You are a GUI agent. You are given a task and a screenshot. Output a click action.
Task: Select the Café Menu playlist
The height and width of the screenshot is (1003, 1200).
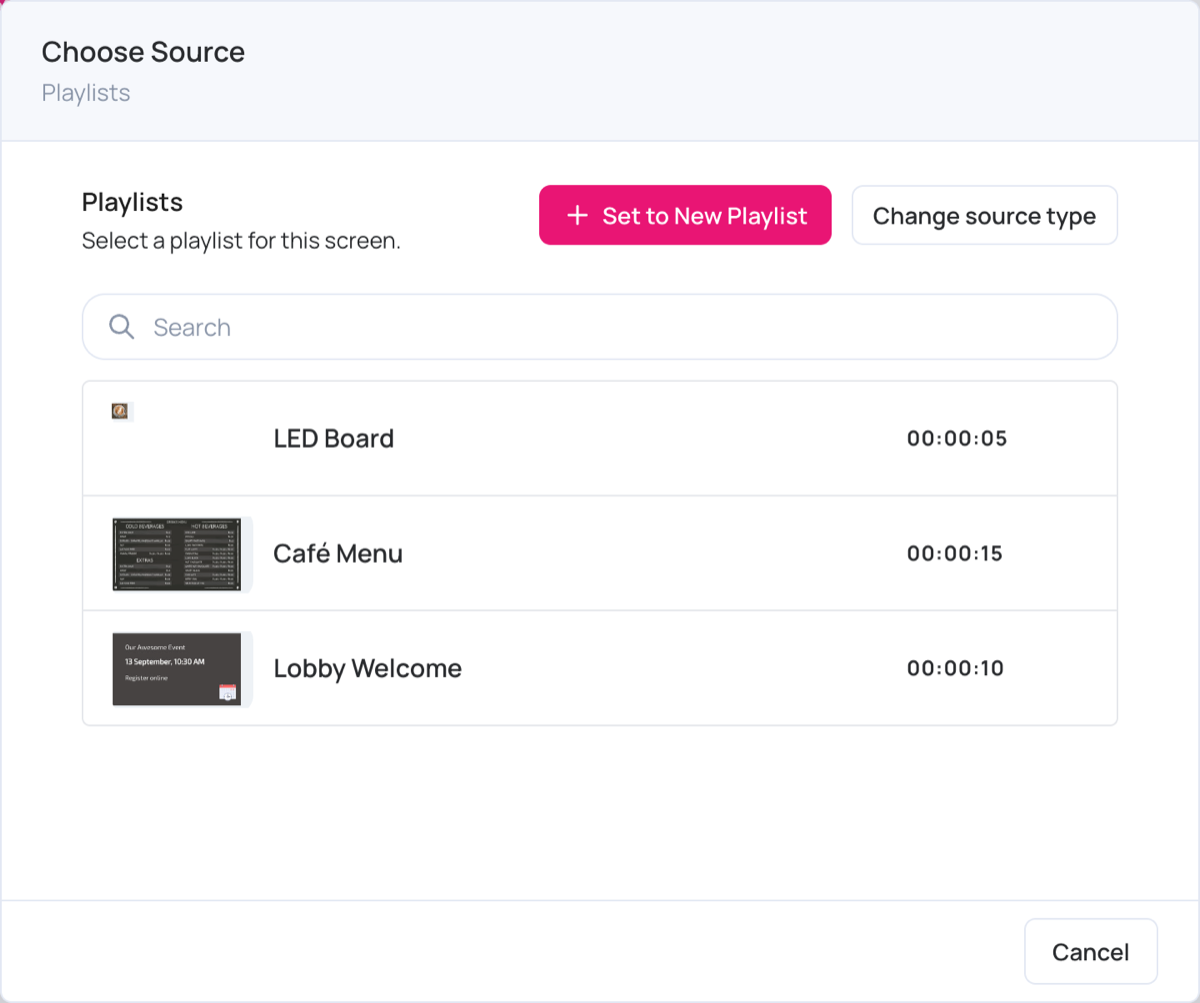coord(600,553)
